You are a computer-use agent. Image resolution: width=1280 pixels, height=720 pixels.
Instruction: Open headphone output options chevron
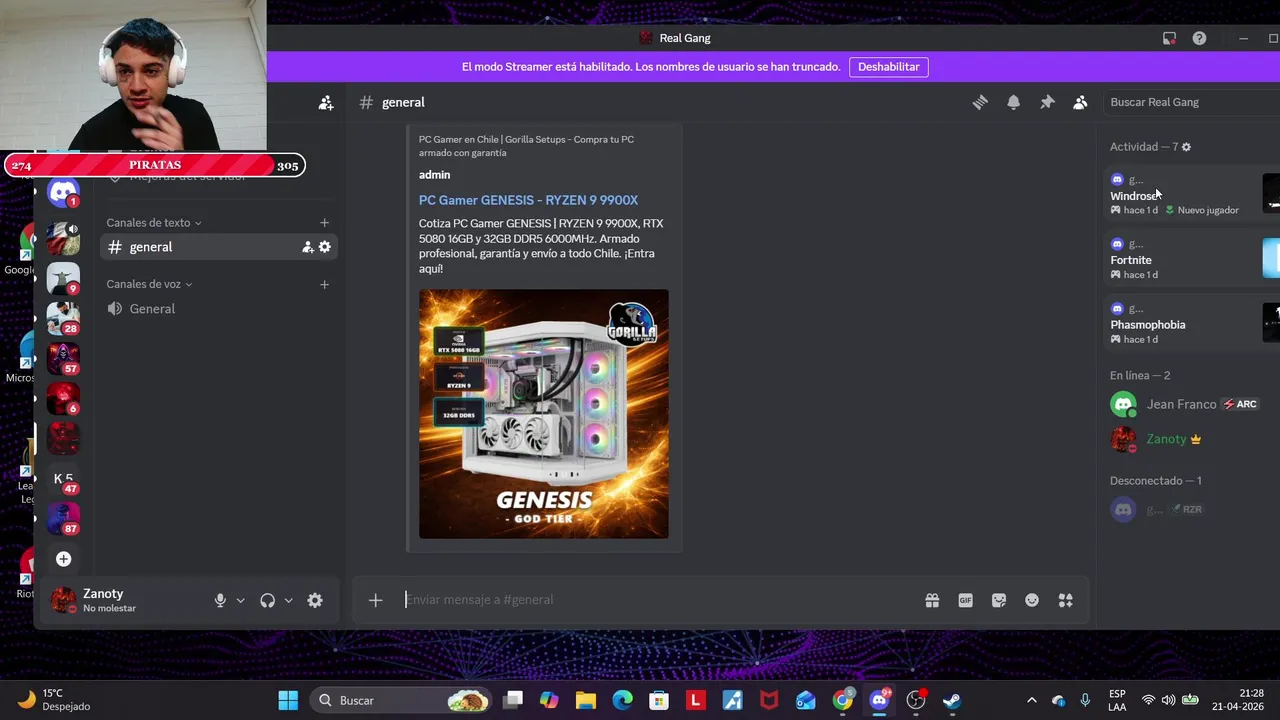tap(288, 601)
